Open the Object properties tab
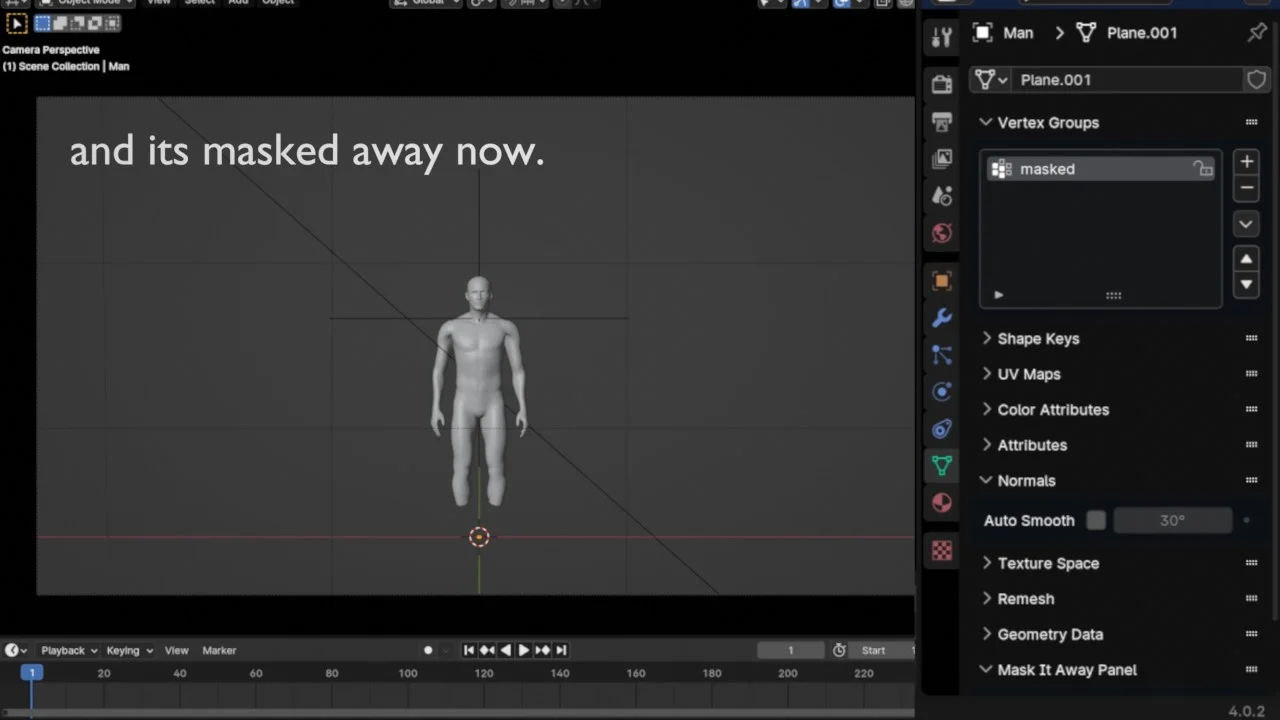This screenshot has height=720, width=1280. (941, 281)
